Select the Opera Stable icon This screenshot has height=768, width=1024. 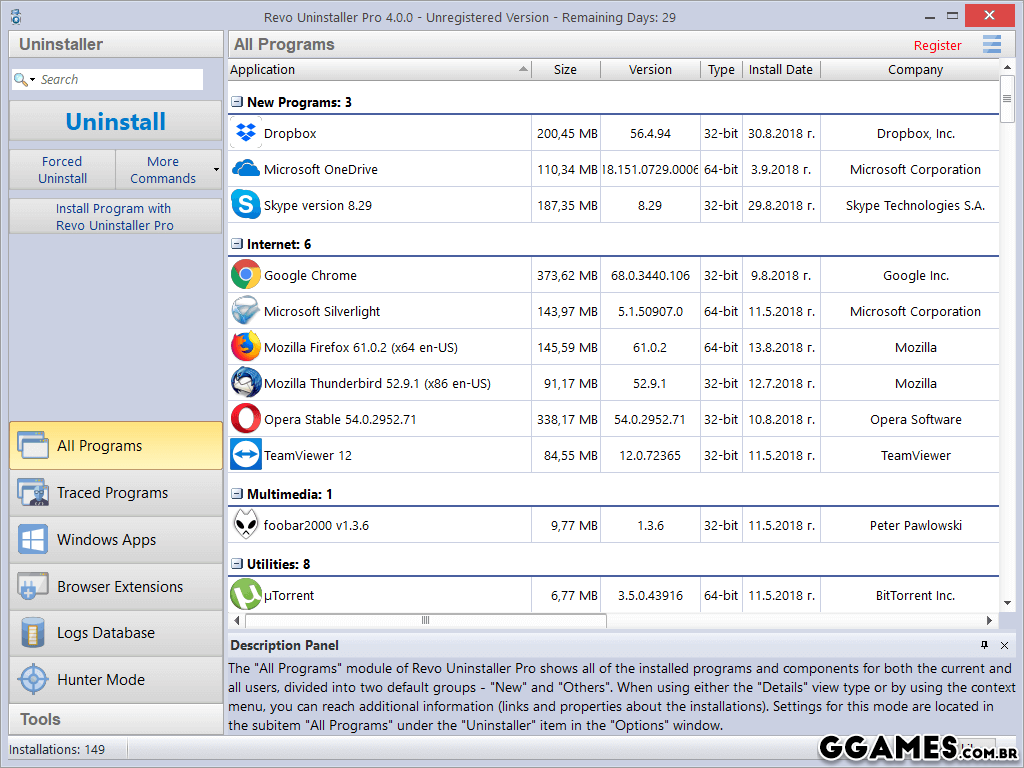(x=245, y=419)
